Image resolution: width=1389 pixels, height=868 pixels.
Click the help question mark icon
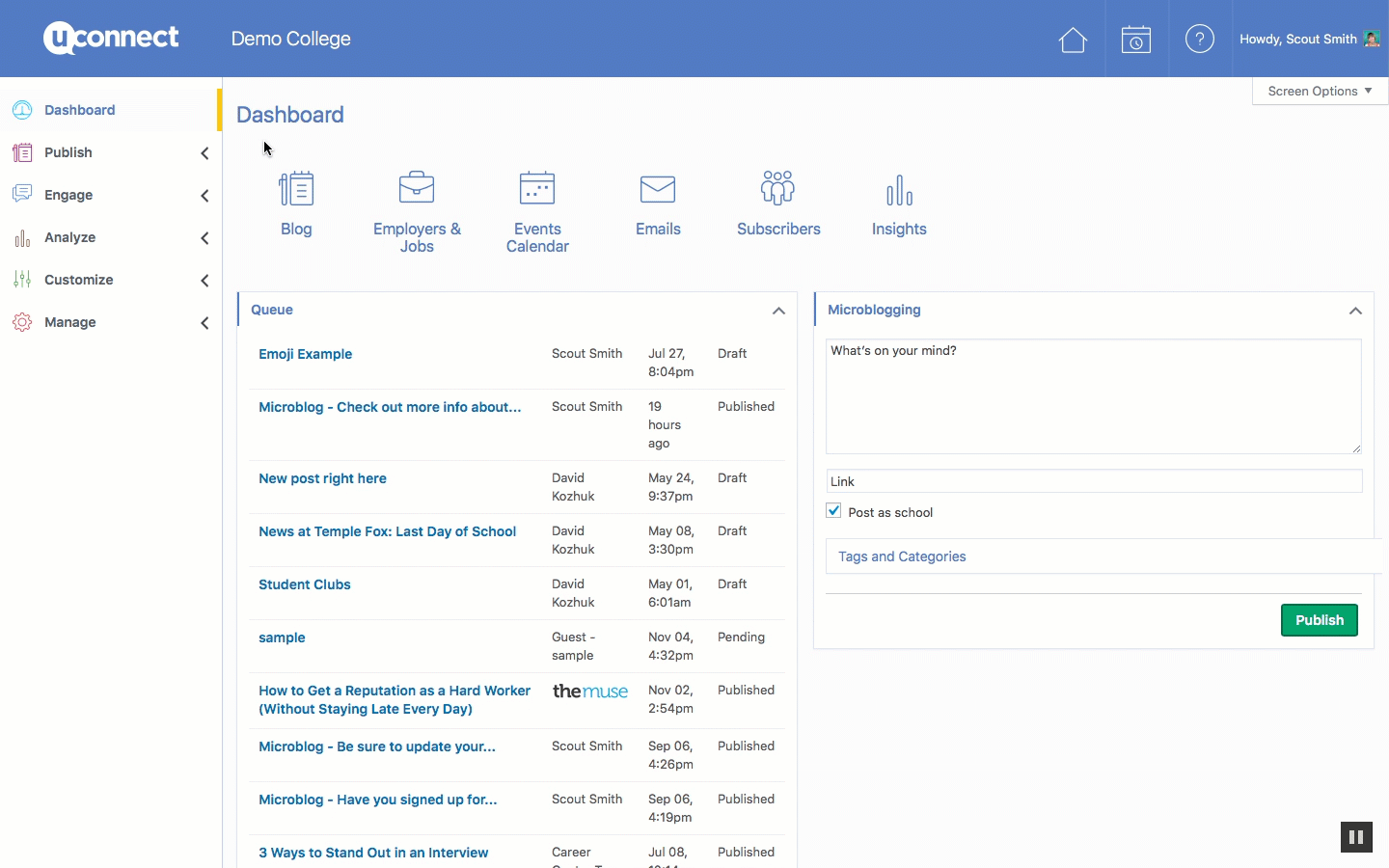coord(1199,40)
